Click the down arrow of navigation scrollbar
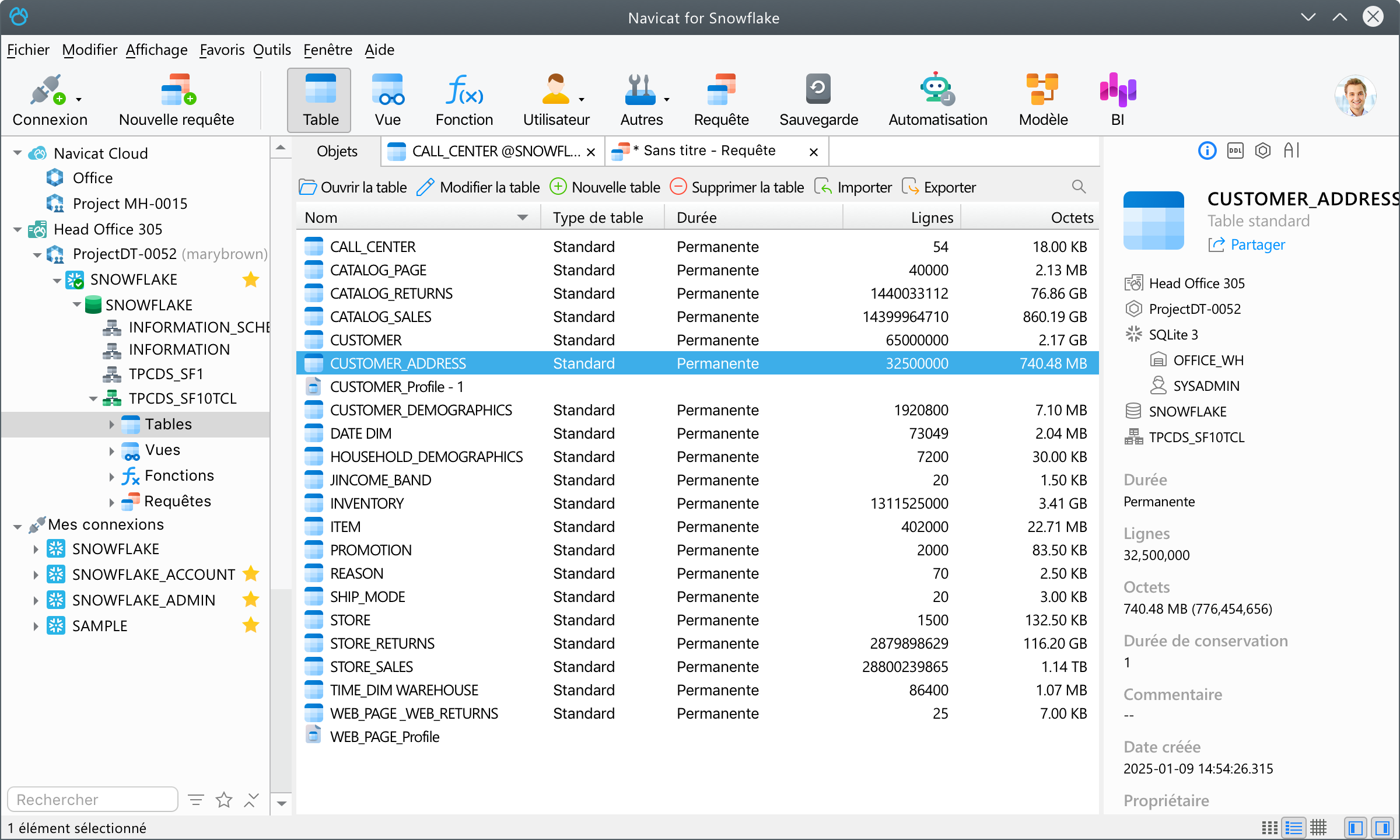The height and width of the screenshot is (840, 1400). 281,803
